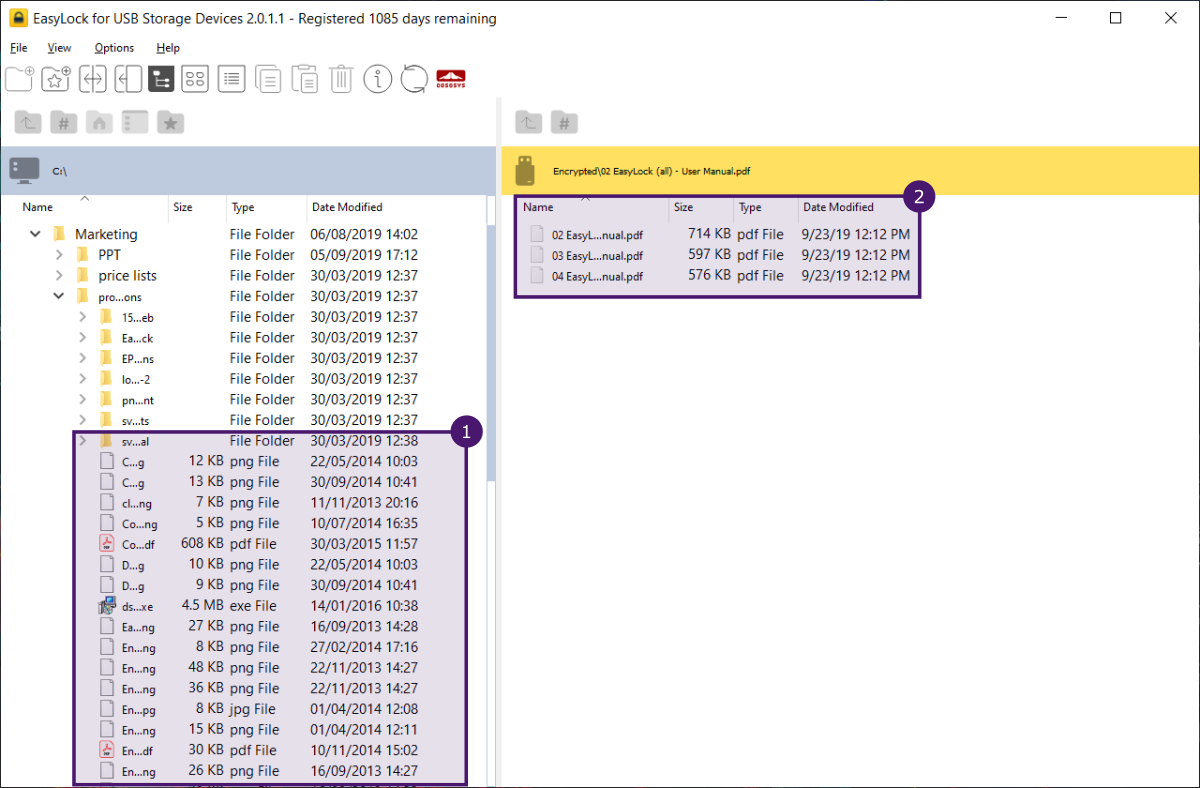Expand the Ea...ck folder

[x=82, y=337]
